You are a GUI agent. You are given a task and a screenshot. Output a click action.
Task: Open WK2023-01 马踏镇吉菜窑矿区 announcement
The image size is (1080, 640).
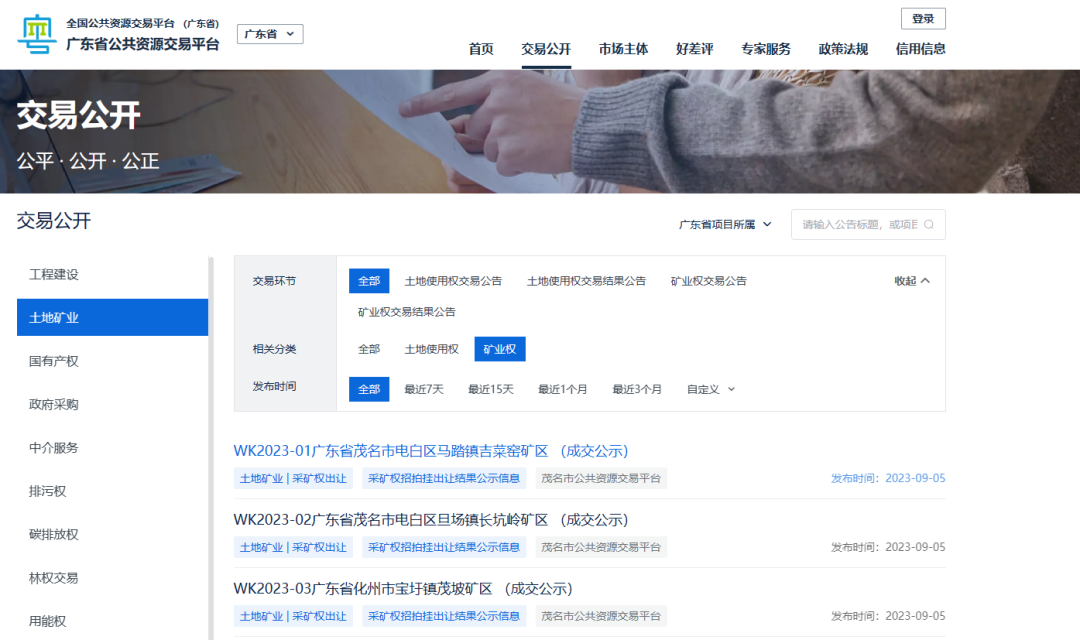tap(430, 451)
